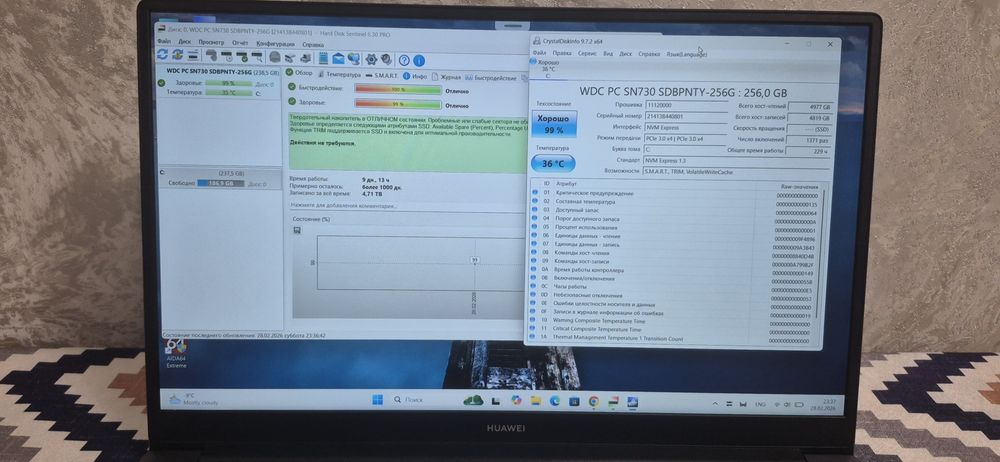The image size is (1000, 462).
Task: Open Файл menu in Hard Disk Sentinel
Action: [164, 43]
